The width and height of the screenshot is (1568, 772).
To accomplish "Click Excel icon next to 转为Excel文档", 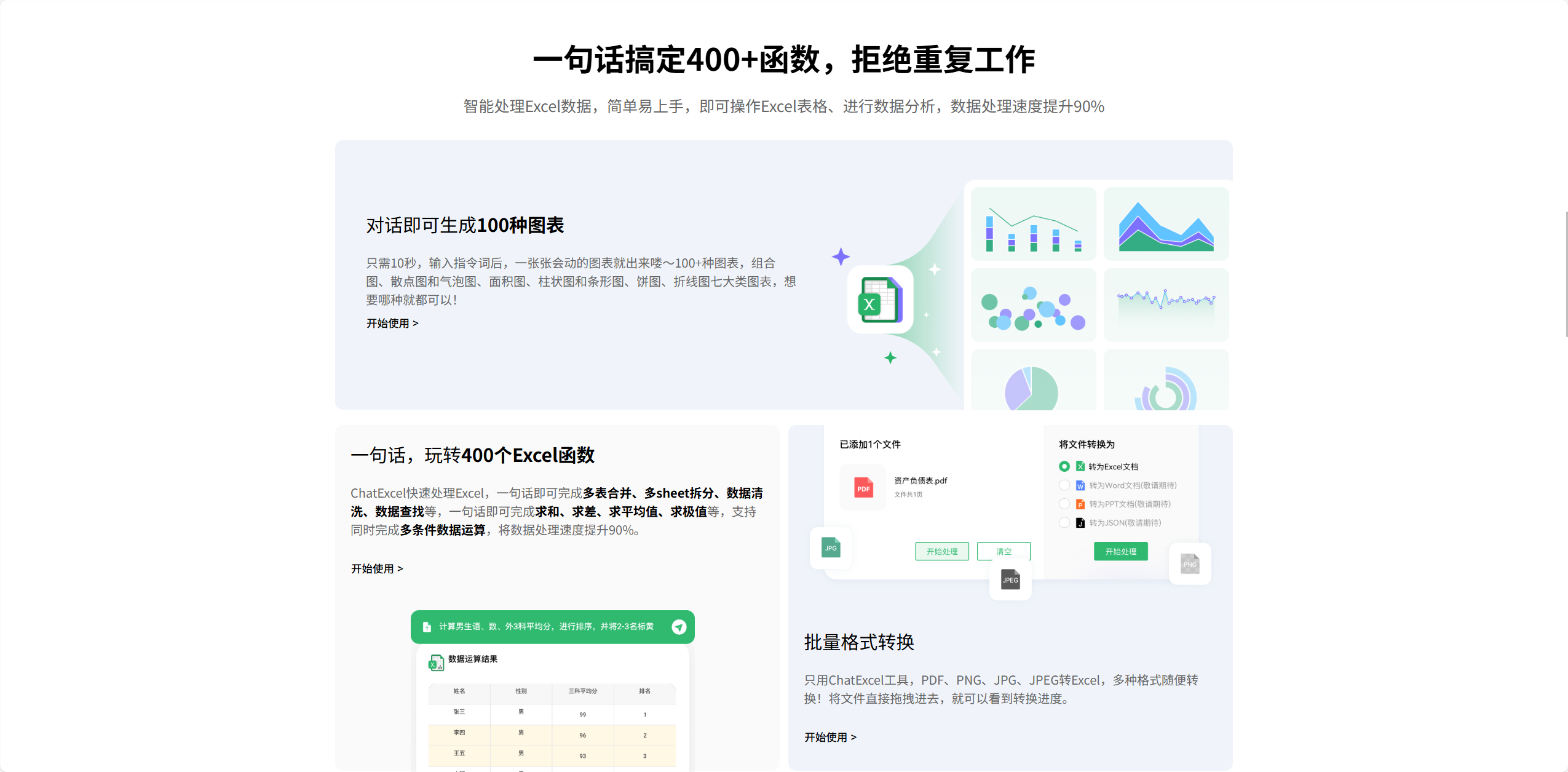I will [x=1080, y=466].
